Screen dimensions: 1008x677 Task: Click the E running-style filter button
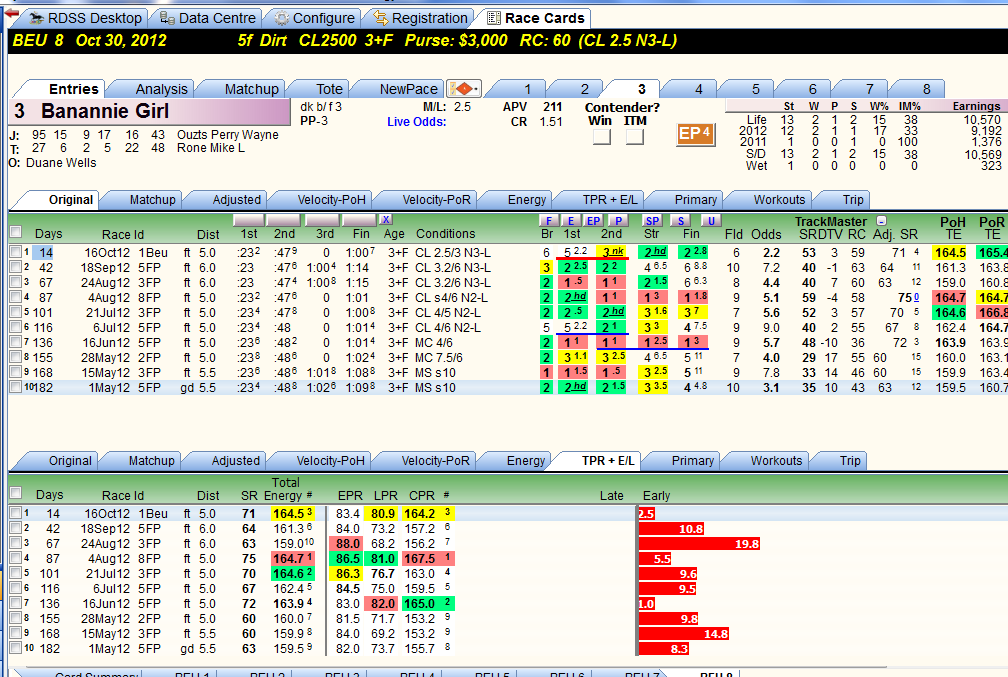(571, 221)
